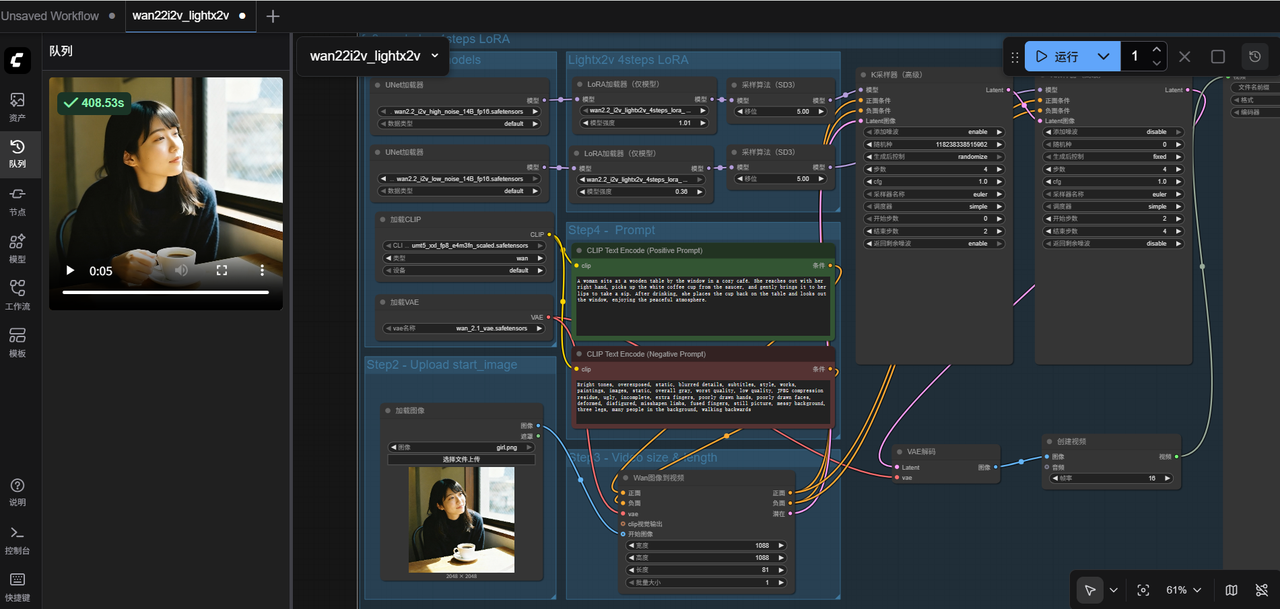Open the keyboard shortcuts (快捷键) panel
This screenshot has width=1280, height=609.
pos(17,586)
